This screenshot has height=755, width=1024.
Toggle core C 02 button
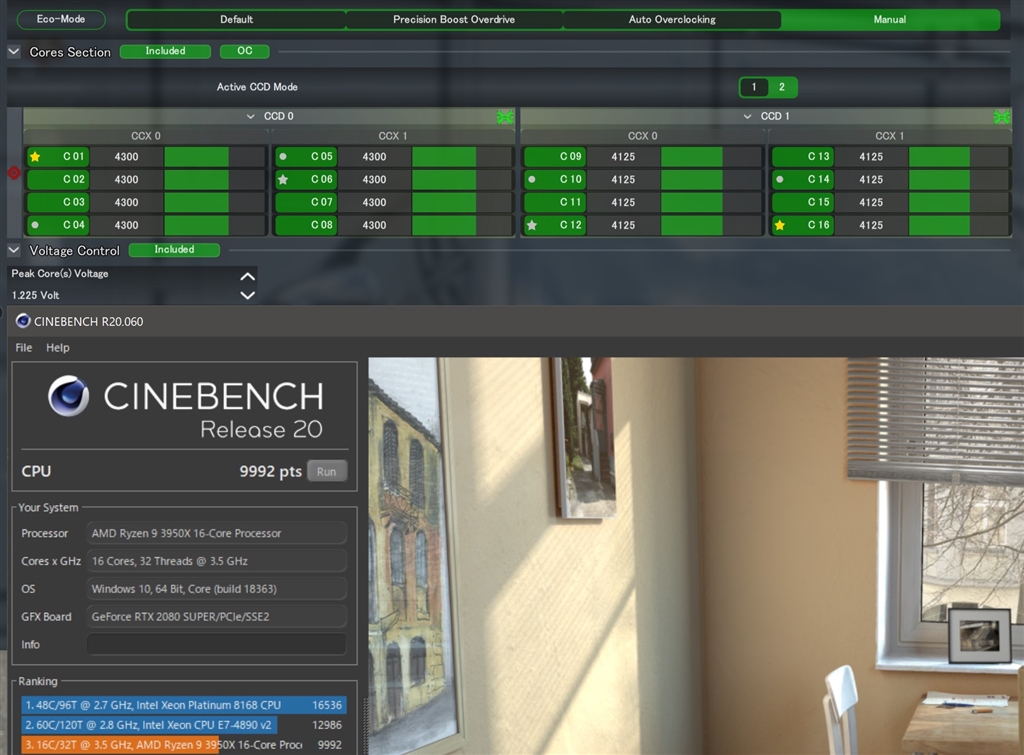pyautogui.click(x=58, y=180)
